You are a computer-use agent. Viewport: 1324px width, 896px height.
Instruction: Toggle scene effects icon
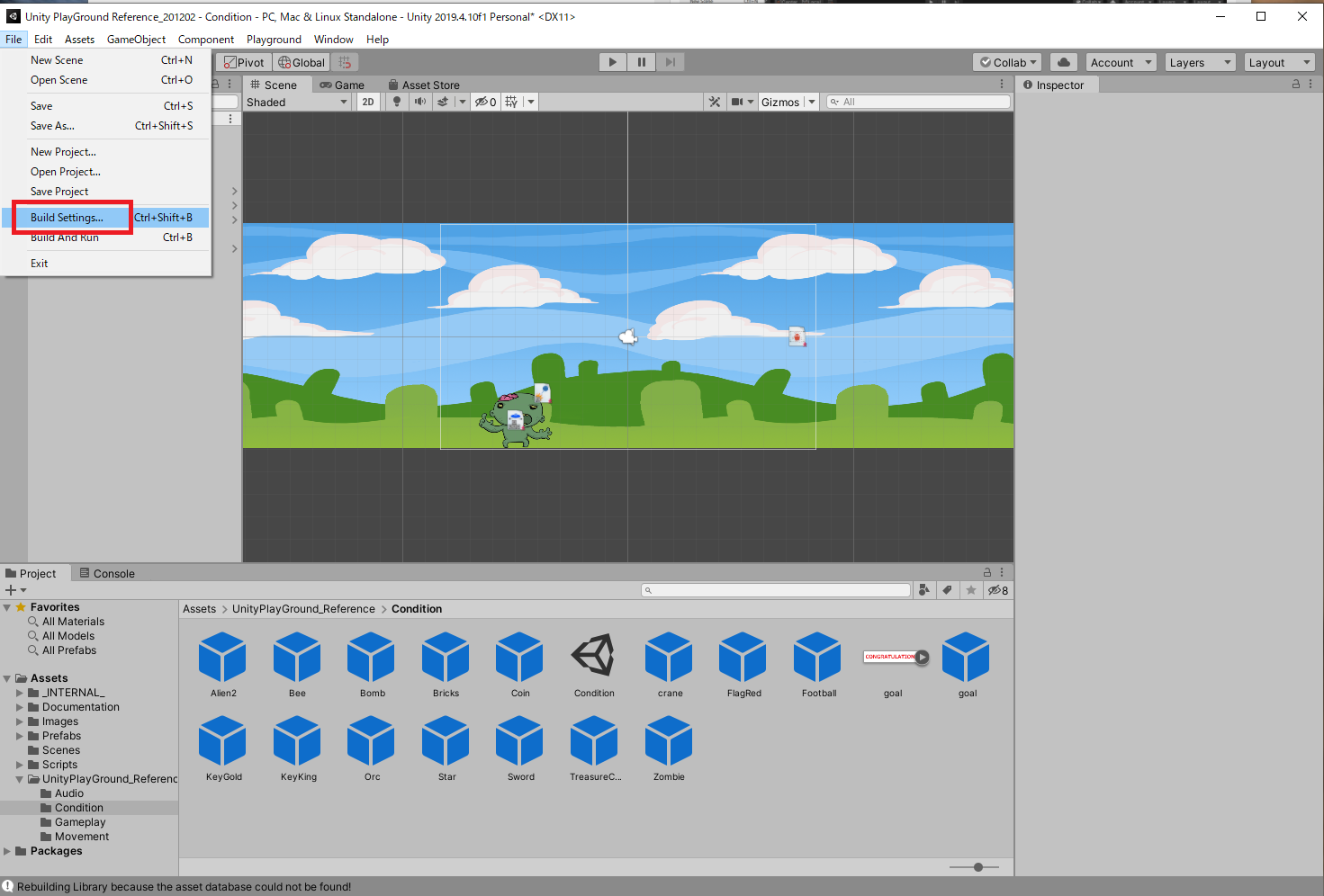pos(443,102)
